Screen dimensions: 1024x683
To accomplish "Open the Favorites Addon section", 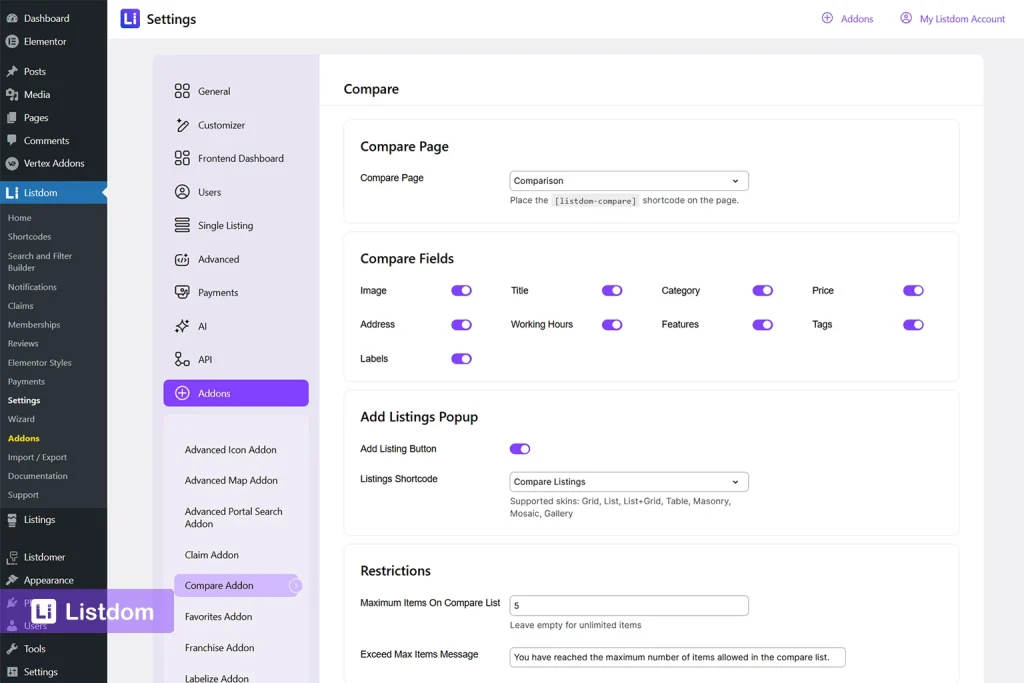I will tap(217, 616).
